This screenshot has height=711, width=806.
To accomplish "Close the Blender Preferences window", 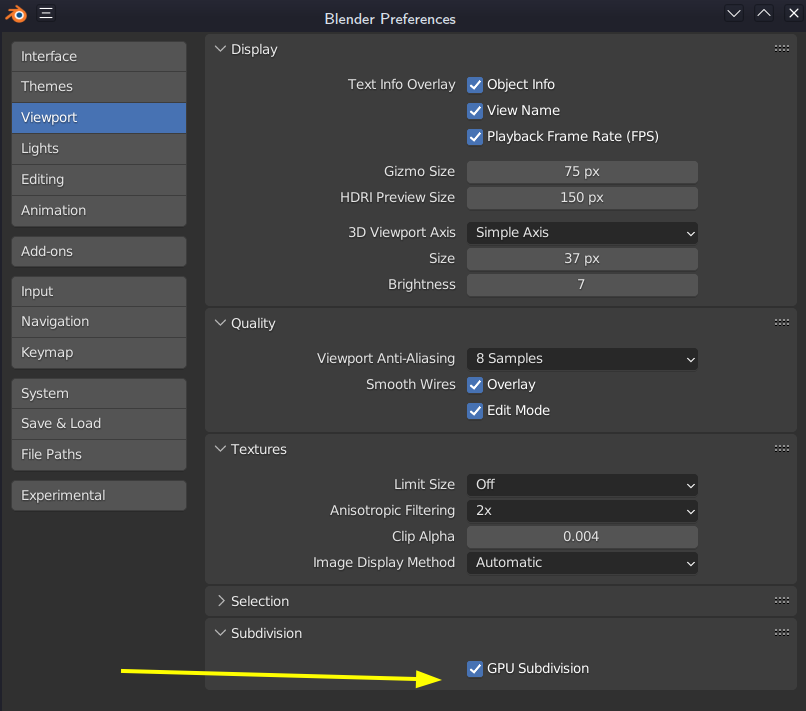I will coord(794,13).
